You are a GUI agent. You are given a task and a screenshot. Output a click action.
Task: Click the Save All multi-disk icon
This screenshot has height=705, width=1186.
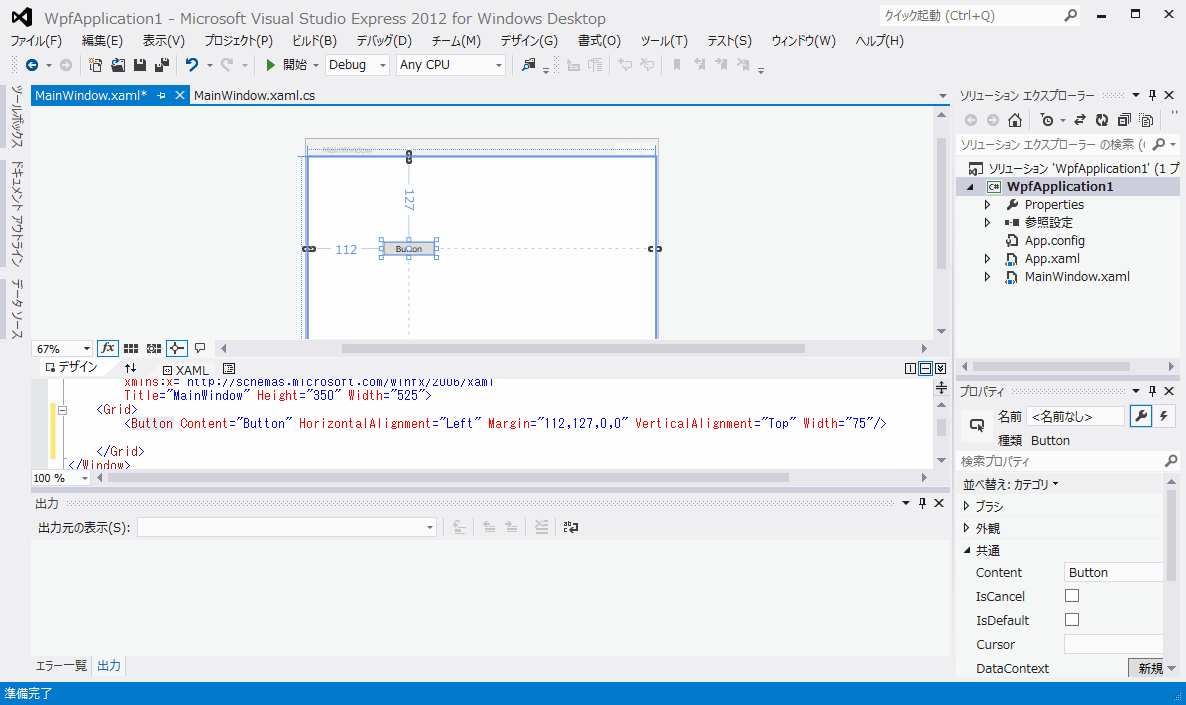pyautogui.click(x=162, y=65)
